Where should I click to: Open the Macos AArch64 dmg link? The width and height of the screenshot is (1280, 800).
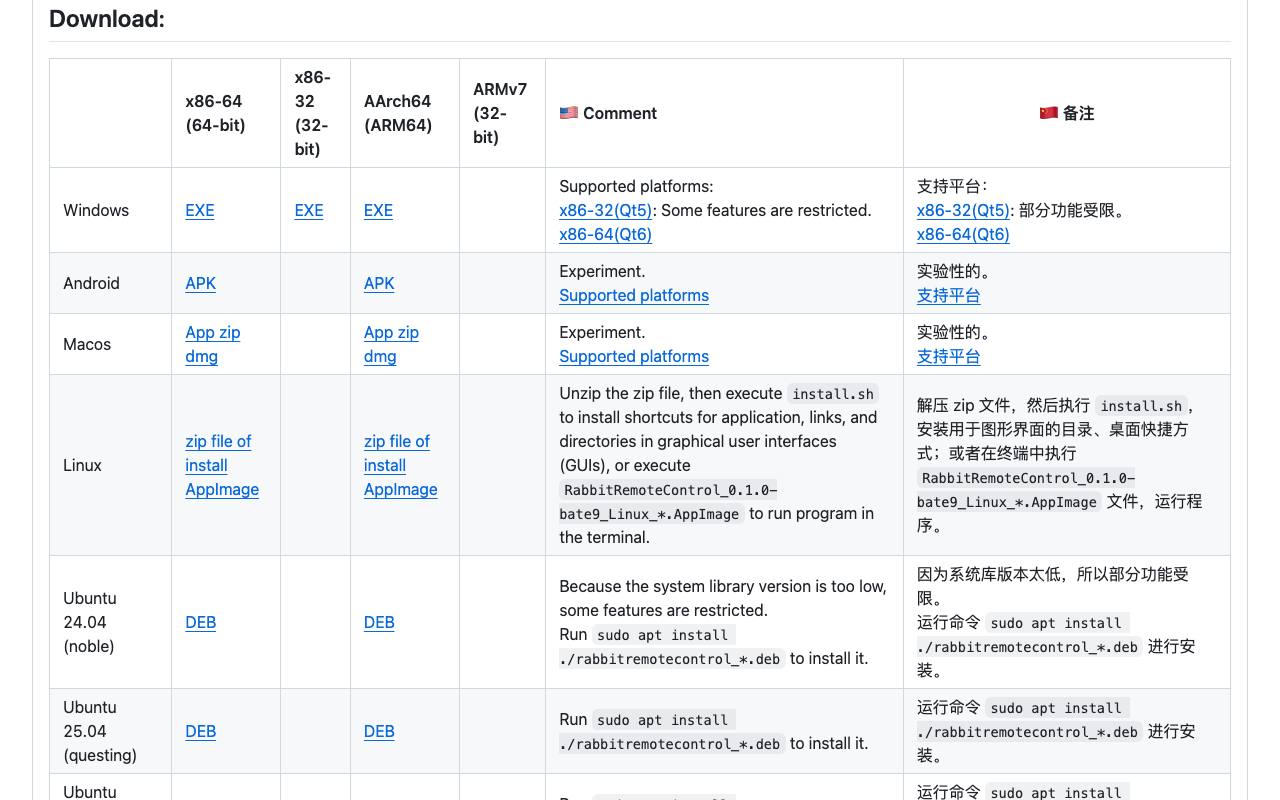tap(380, 356)
